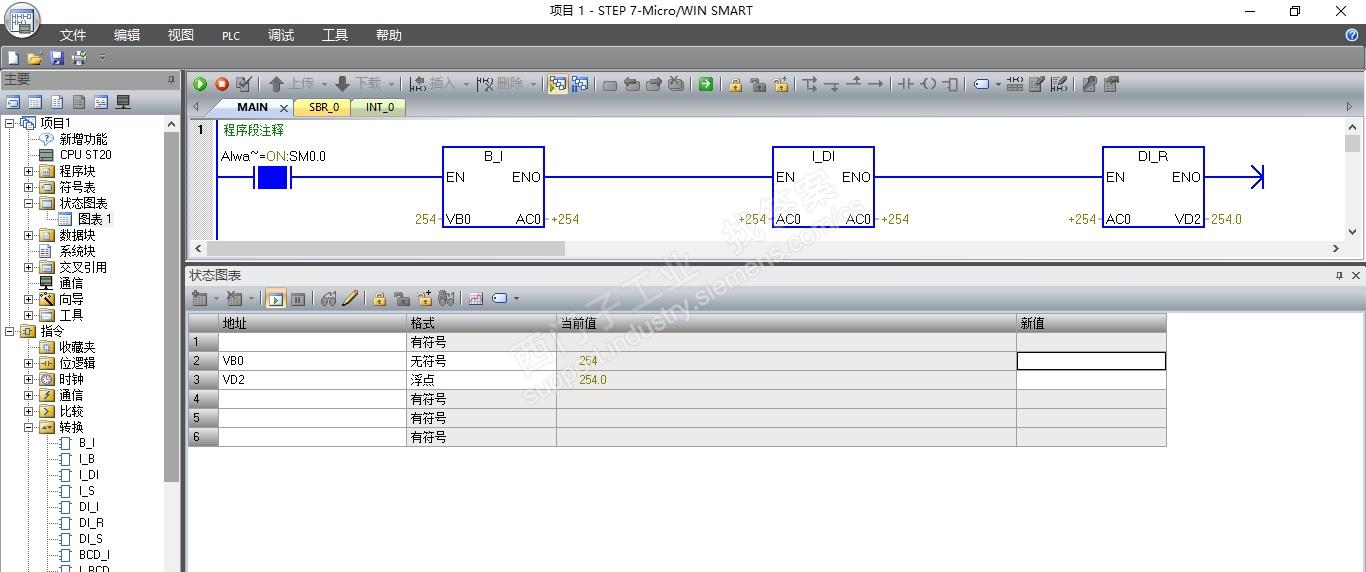Click the green go-to arrow icon
Screen dimensions: 1366x572
(x=706, y=84)
